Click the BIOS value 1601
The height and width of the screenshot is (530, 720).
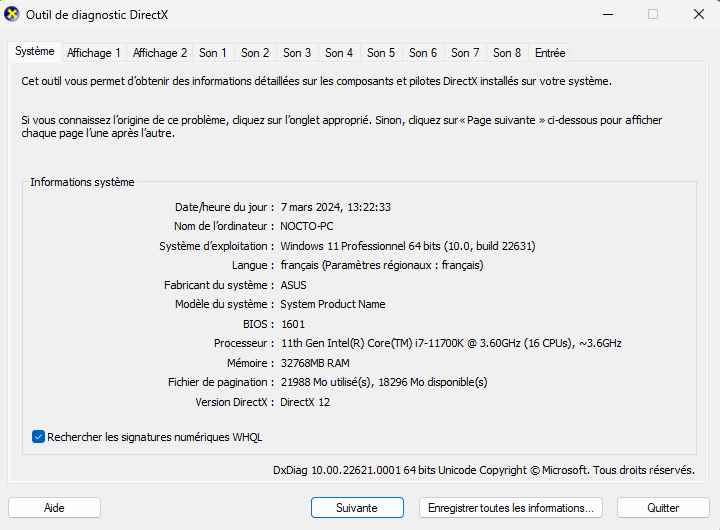pos(293,324)
